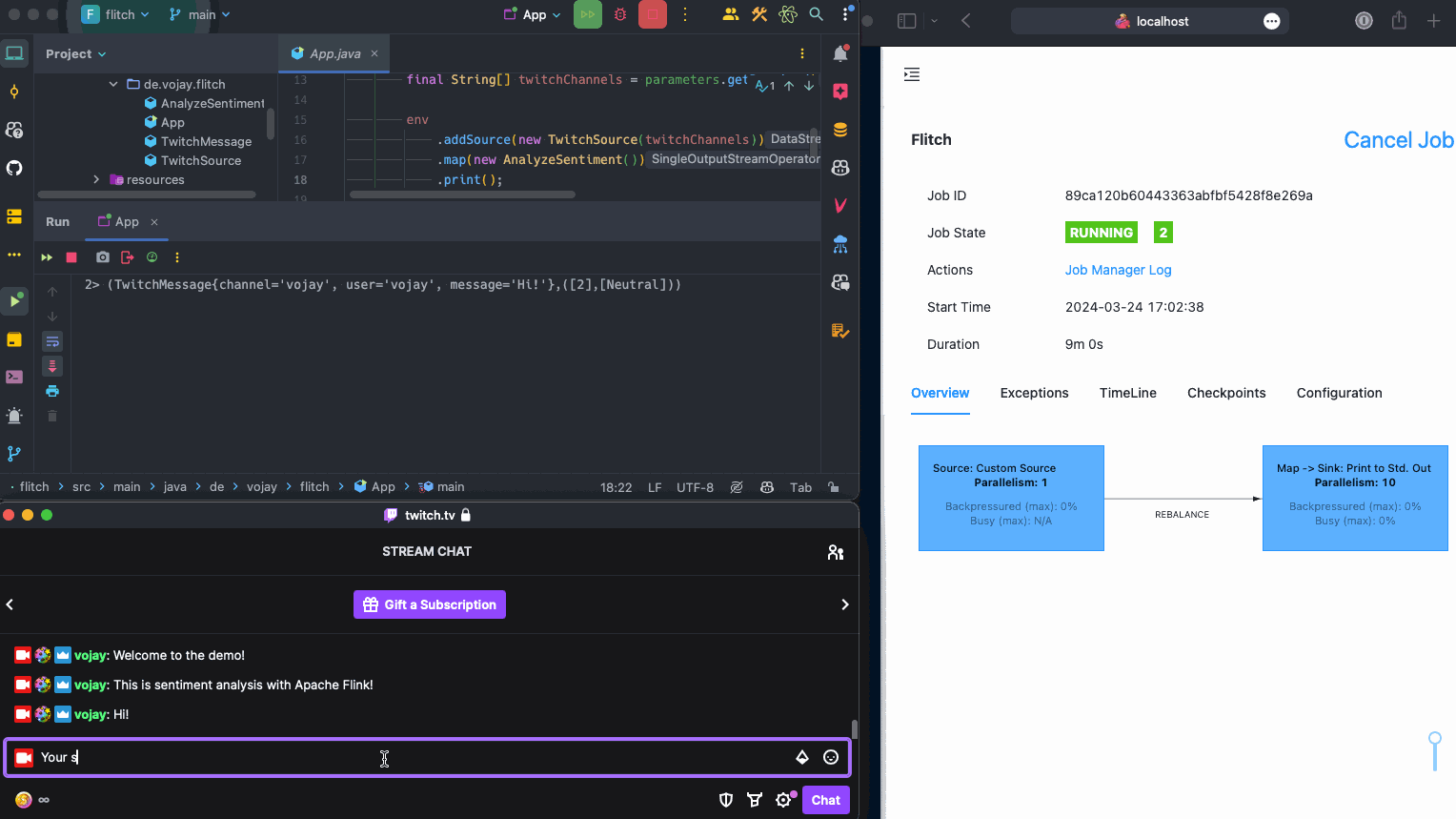The width and height of the screenshot is (1456, 819).
Task: Click the Debug bug icon in top toolbar
Action: (620, 14)
